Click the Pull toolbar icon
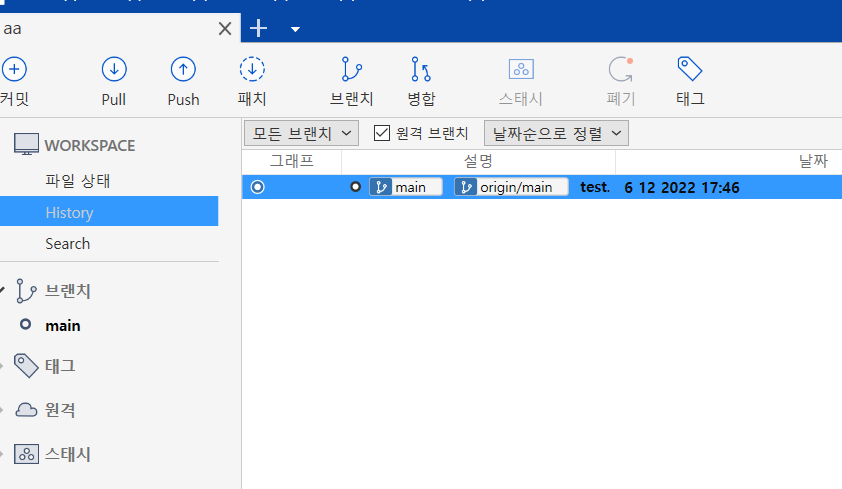Image resolution: width=842 pixels, height=489 pixels. (x=114, y=69)
